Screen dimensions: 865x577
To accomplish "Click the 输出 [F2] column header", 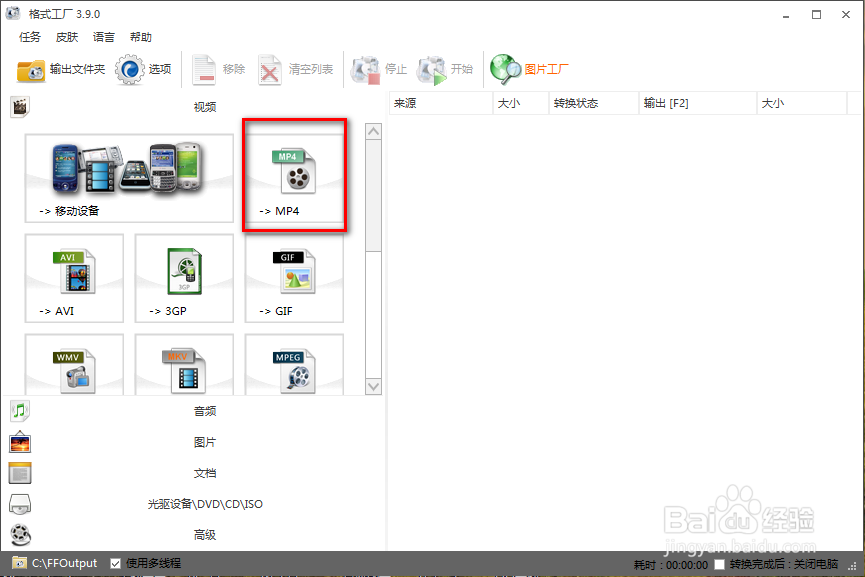I will 698,103.
